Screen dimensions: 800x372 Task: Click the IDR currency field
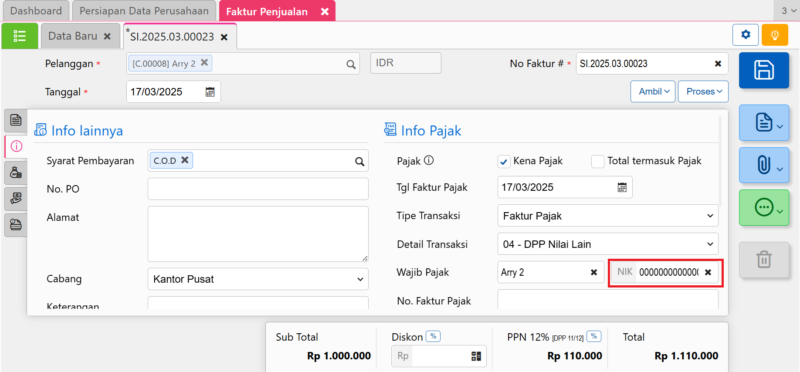pyautogui.click(x=406, y=63)
